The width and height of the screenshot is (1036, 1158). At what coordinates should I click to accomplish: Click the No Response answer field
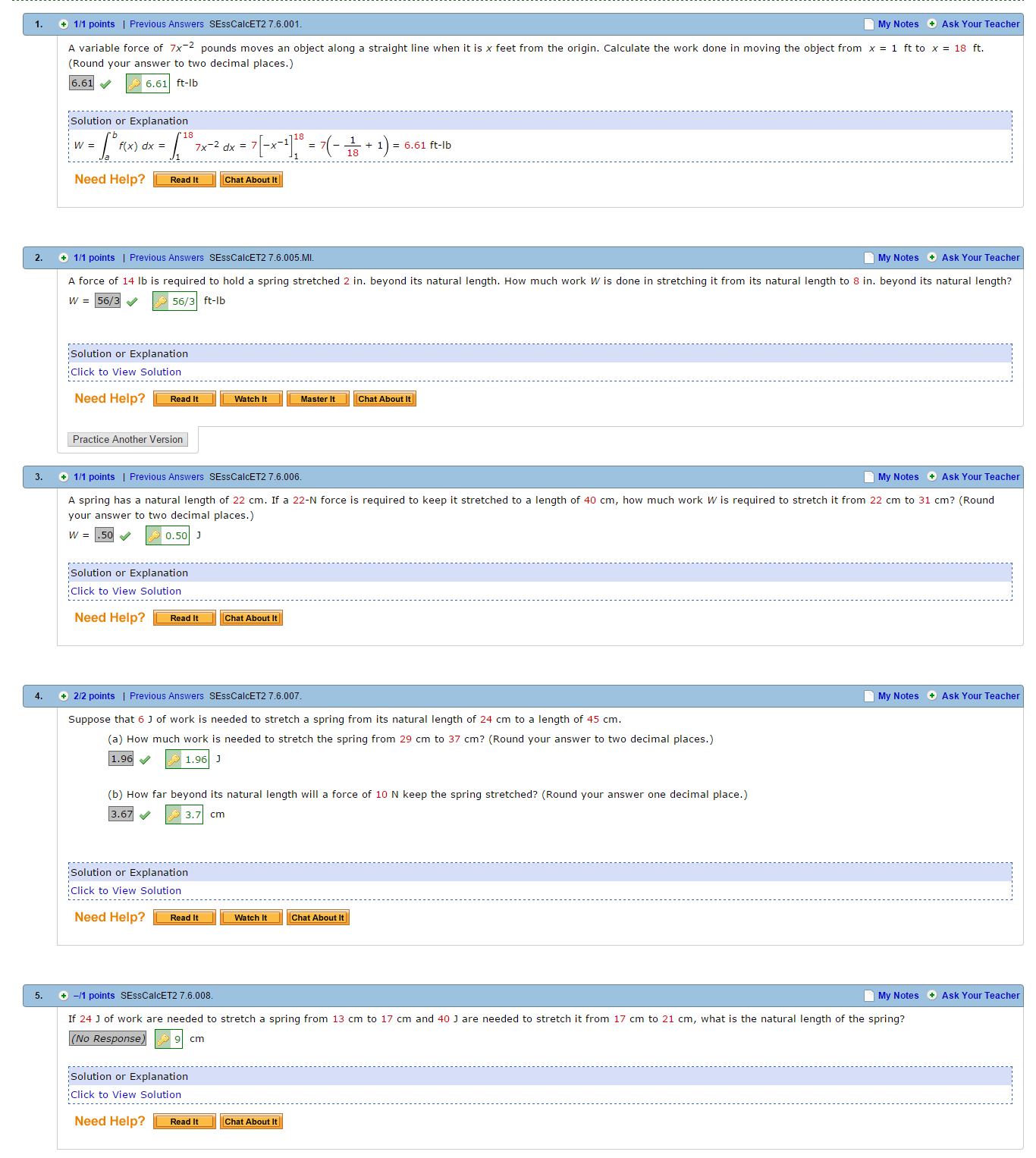107,1039
